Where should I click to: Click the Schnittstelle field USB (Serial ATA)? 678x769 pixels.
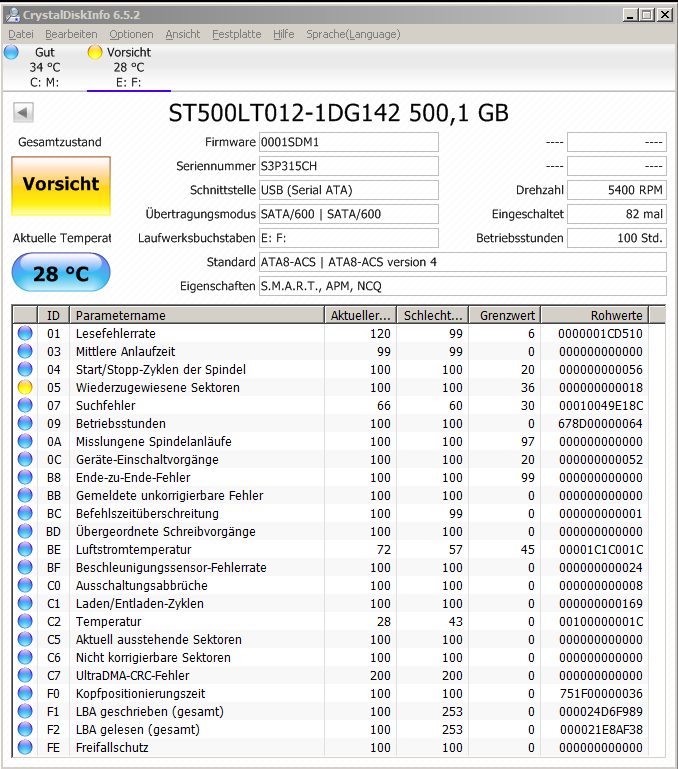click(348, 190)
